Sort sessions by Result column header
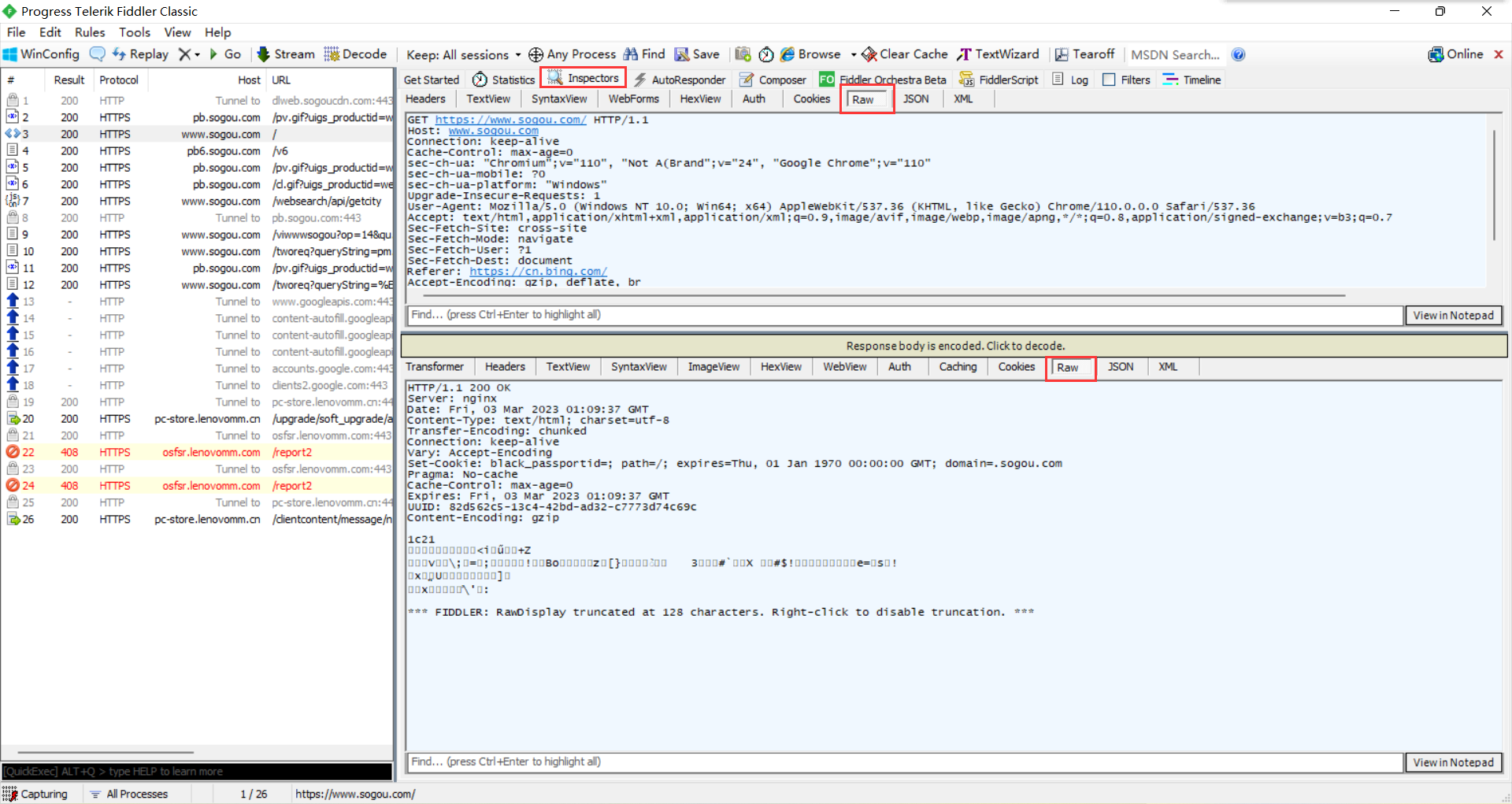This screenshot has width=1512, height=804. [x=69, y=80]
